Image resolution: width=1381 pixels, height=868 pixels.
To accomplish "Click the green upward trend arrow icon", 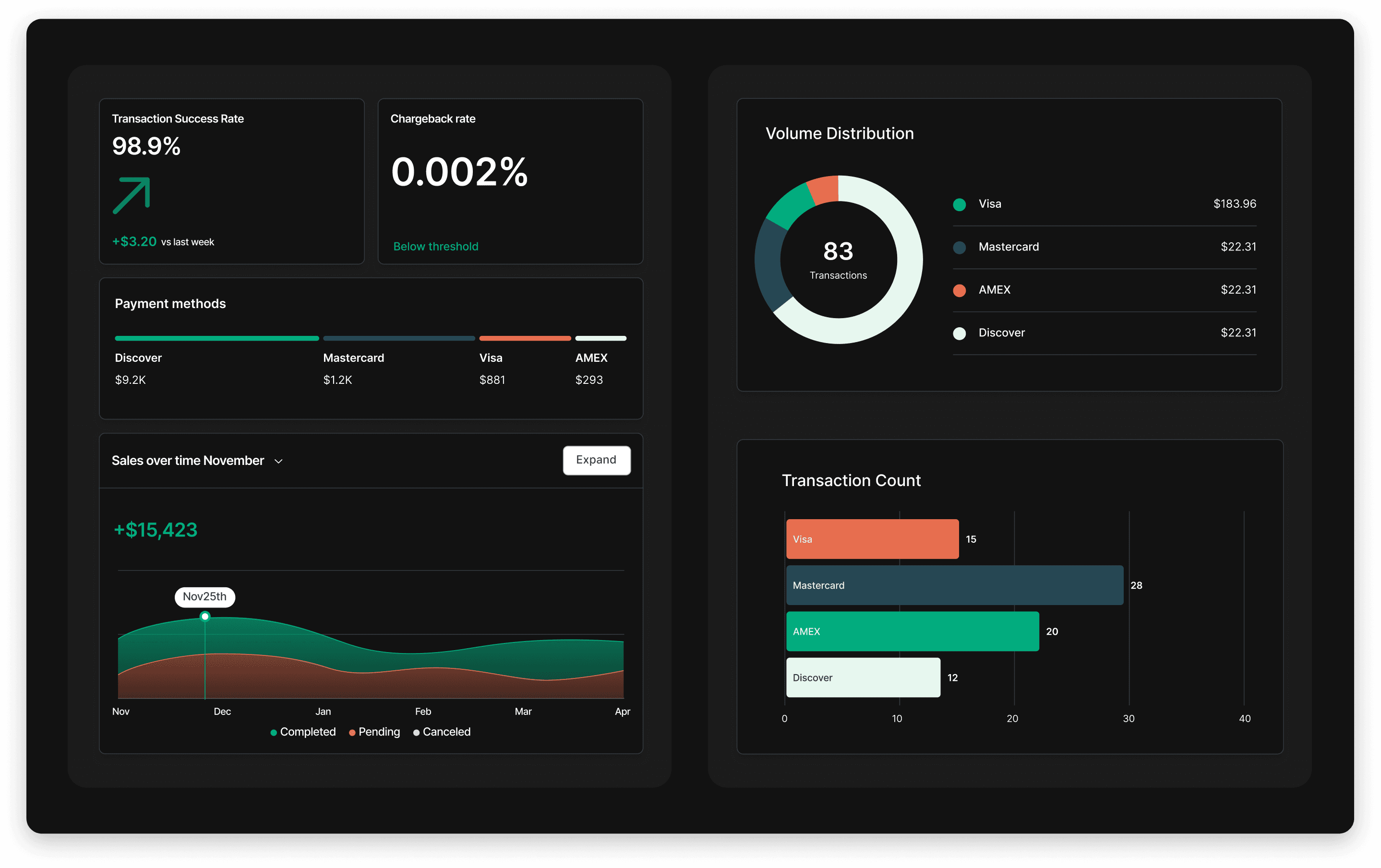I will (x=132, y=195).
